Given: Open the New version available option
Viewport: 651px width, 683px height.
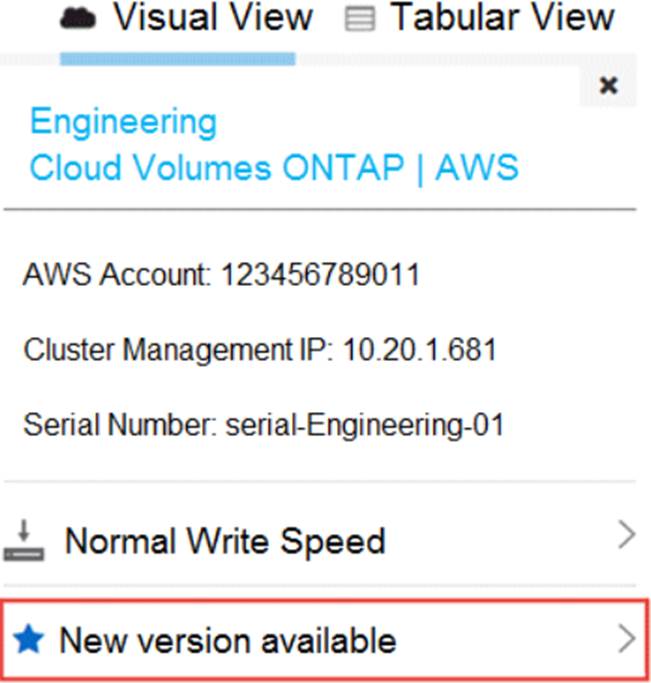Looking at the screenshot, I should (228, 640).
